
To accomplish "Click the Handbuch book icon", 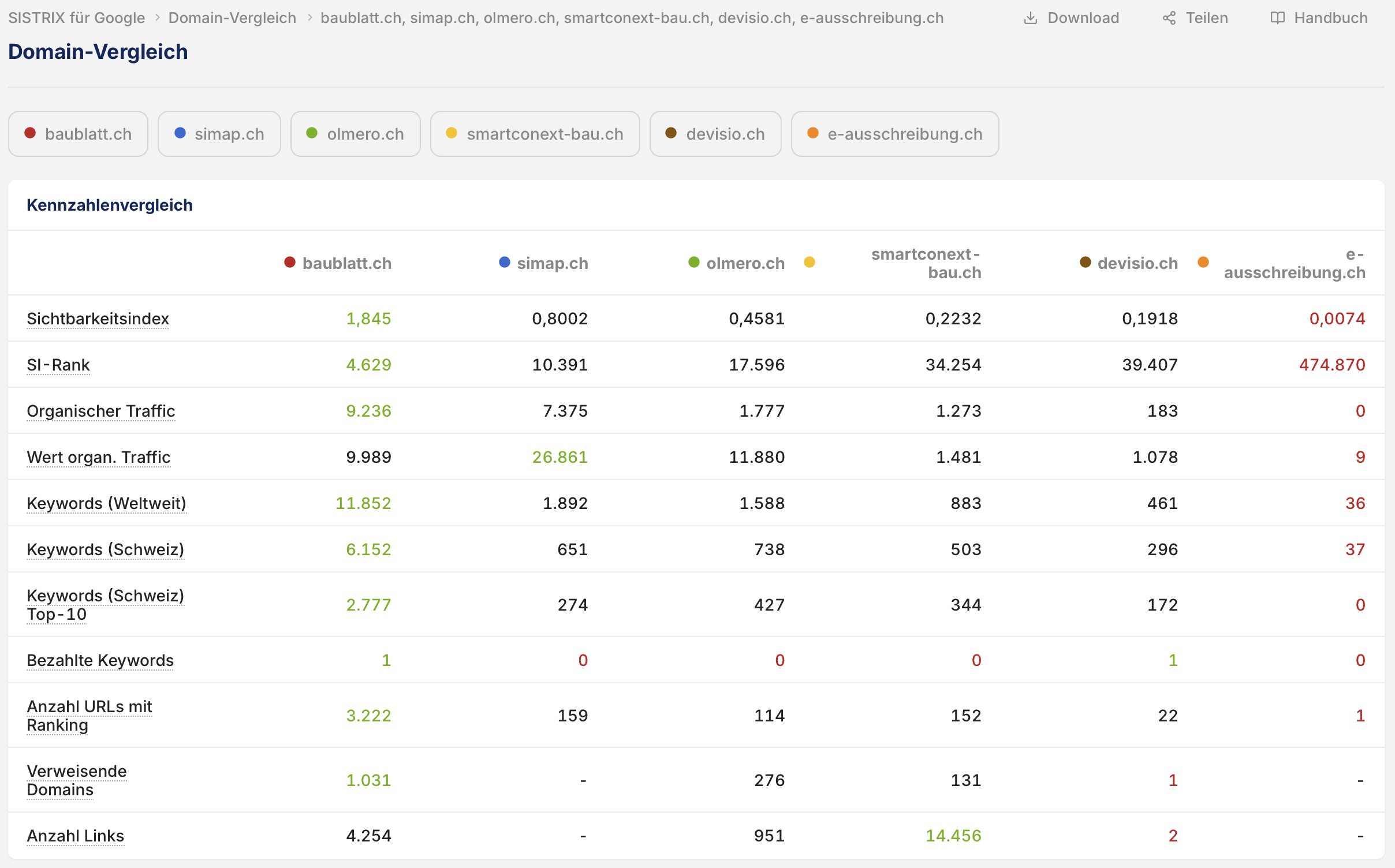I will [x=1277, y=18].
